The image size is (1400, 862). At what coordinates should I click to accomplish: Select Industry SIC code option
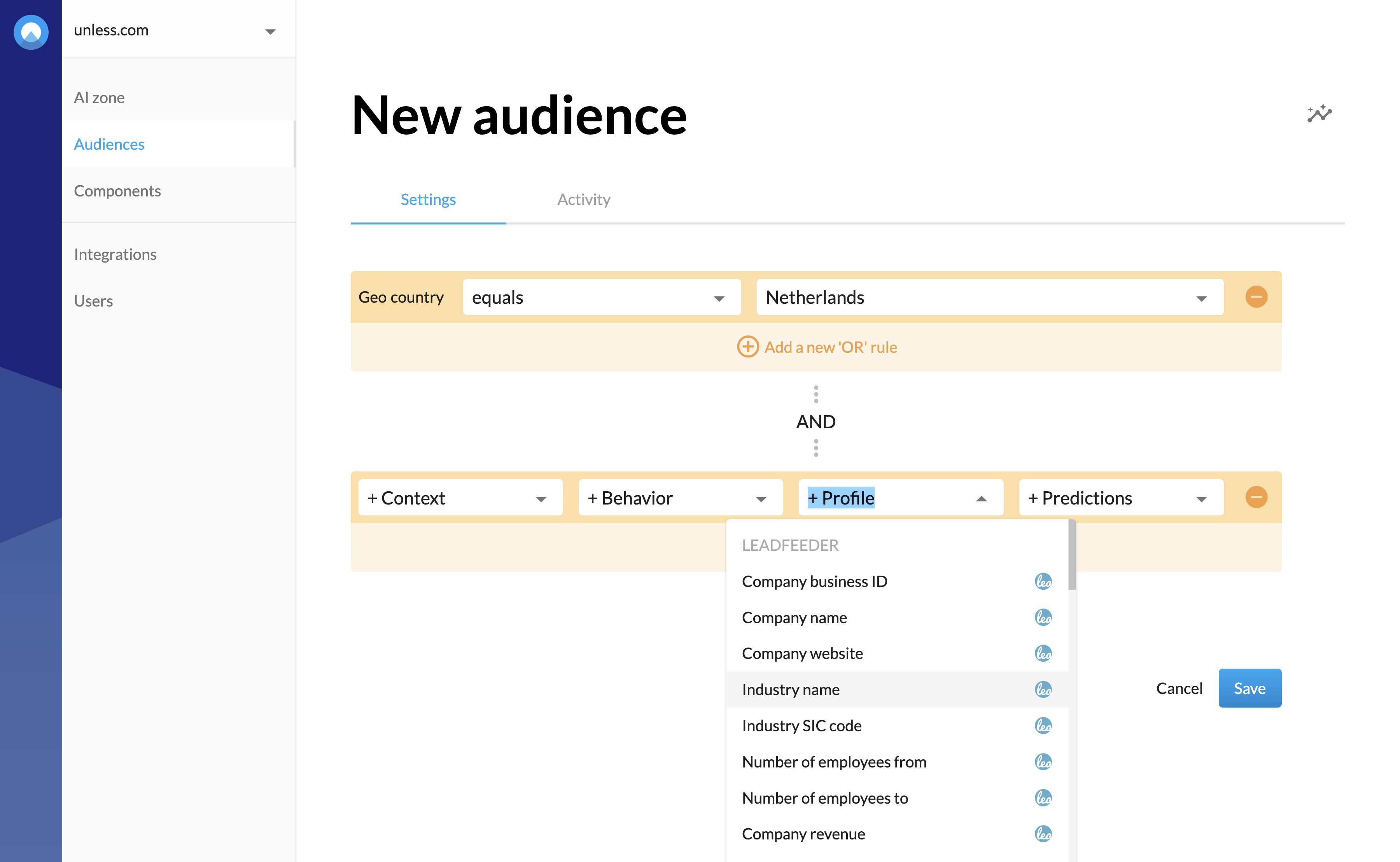(x=897, y=726)
